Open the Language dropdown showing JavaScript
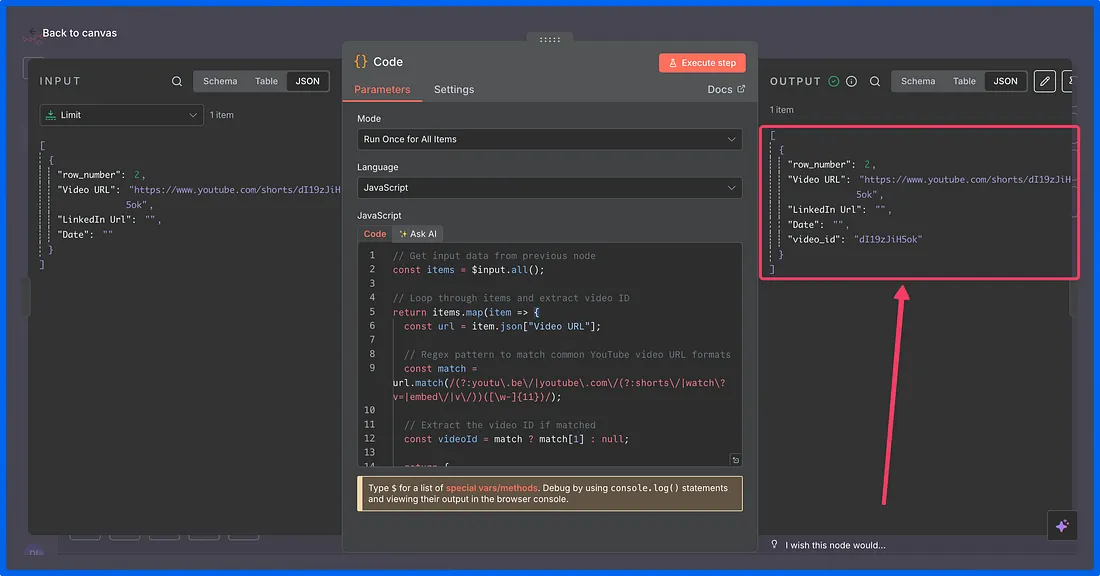 click(549, 187)
